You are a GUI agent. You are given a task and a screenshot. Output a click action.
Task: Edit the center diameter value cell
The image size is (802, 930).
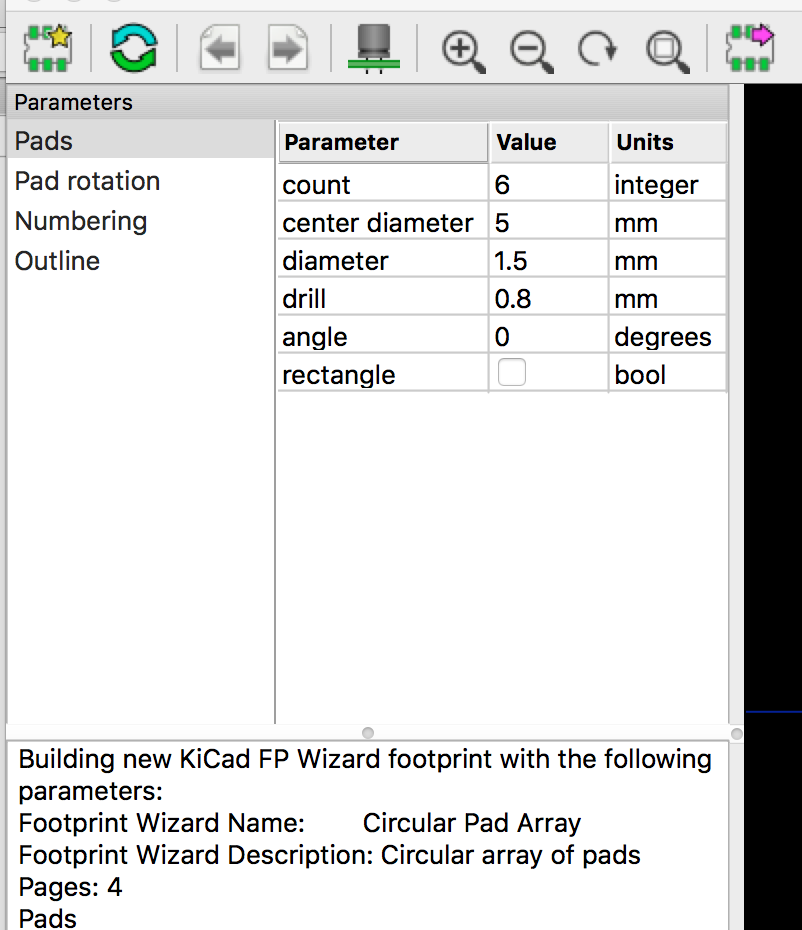pos(548,223)
